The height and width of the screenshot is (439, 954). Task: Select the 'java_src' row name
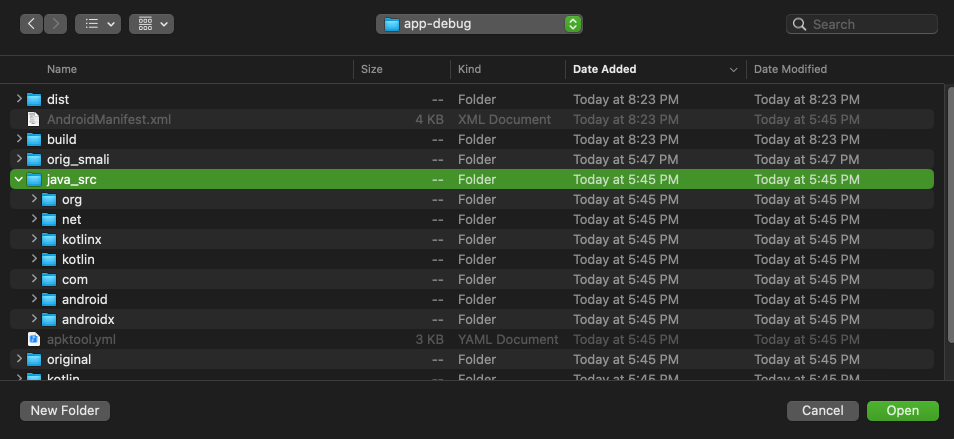pos(71,179)
